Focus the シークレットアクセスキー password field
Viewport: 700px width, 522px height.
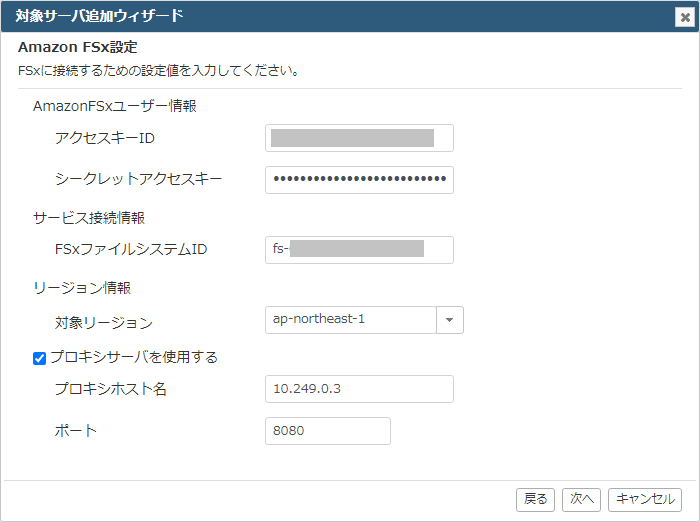click(359, 180)
